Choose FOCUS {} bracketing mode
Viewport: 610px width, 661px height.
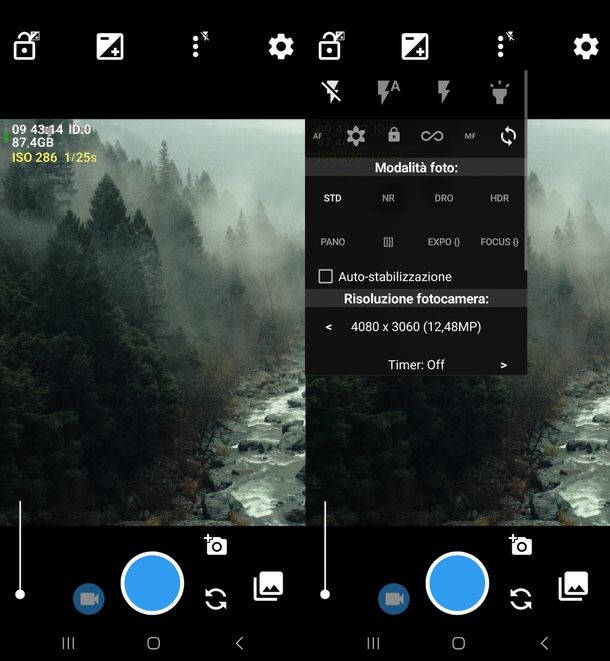click(500, 242)
